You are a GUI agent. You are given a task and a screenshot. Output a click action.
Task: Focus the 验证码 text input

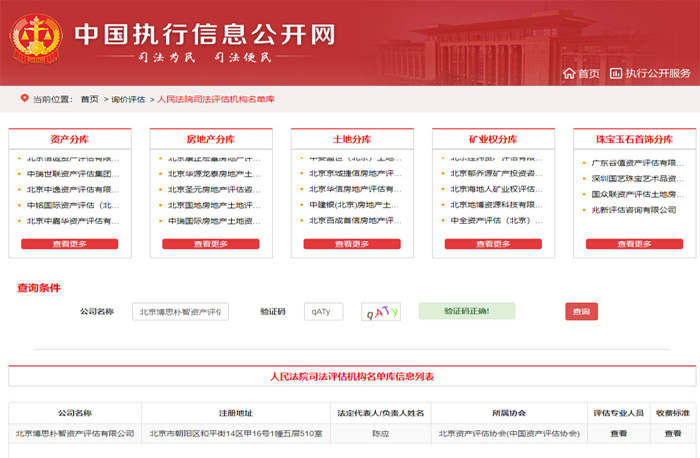point(324,312)
